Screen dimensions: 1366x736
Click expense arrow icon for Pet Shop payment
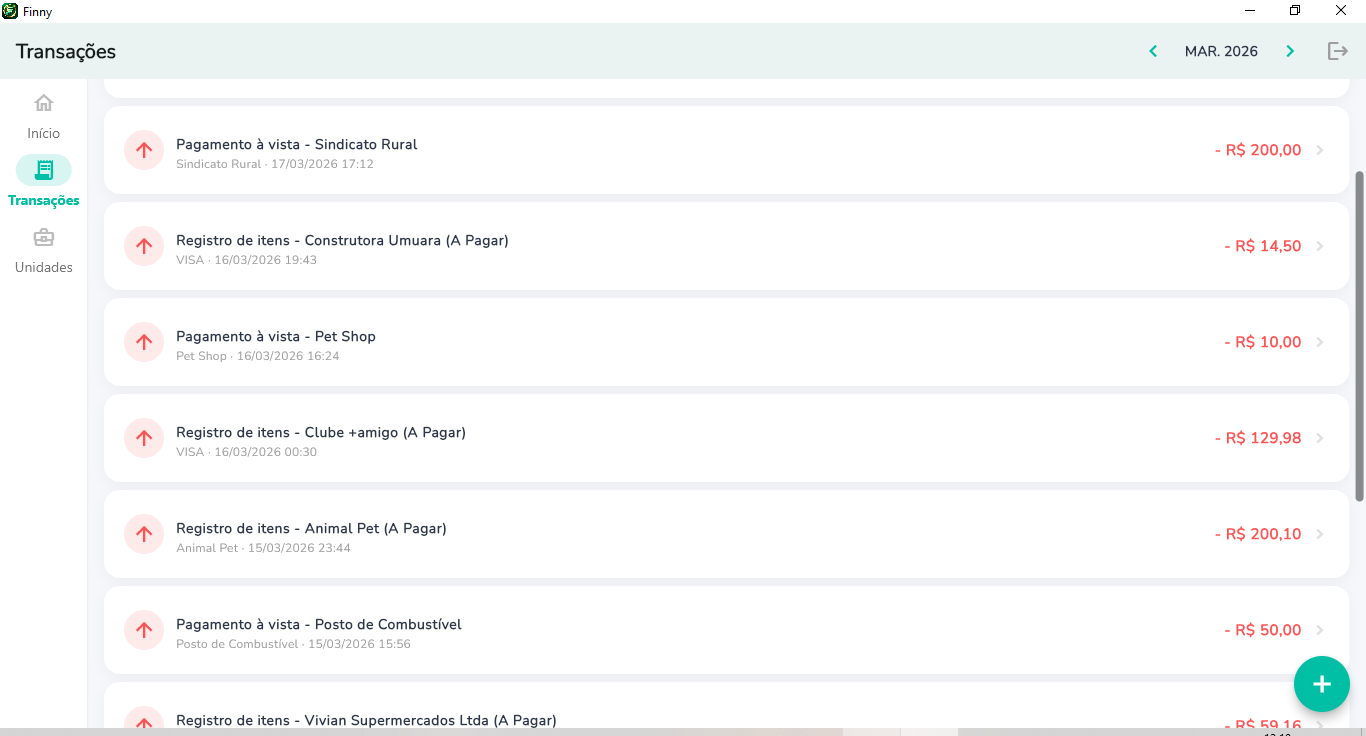coord(144,342)
